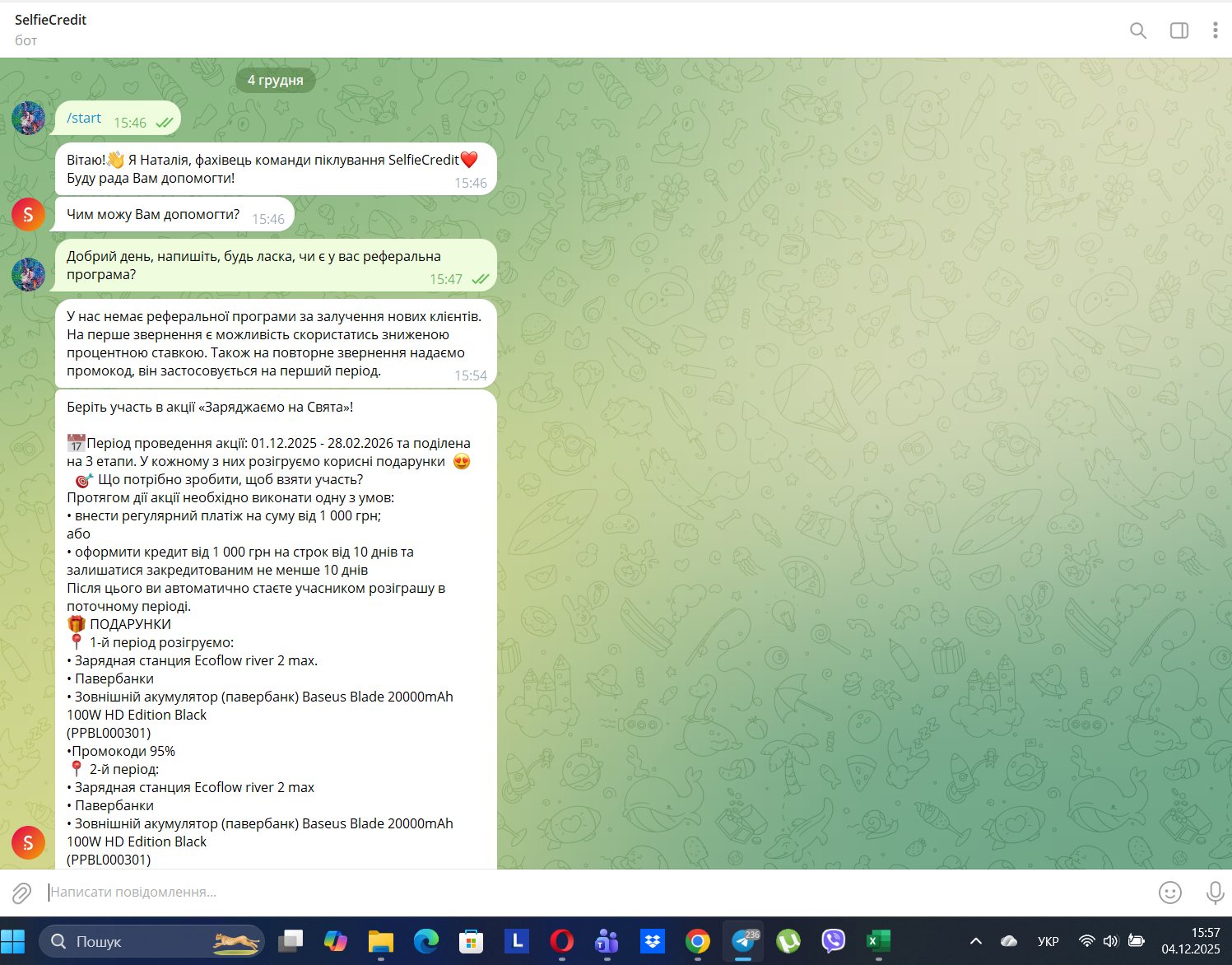Open search in the SelfieCredit chat
Viewport: 1232px width, 965px height.
click(x=1138, y=30)
